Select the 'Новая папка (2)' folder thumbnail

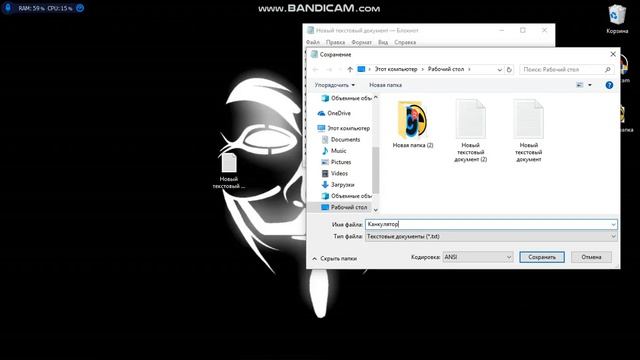(413, 124)
